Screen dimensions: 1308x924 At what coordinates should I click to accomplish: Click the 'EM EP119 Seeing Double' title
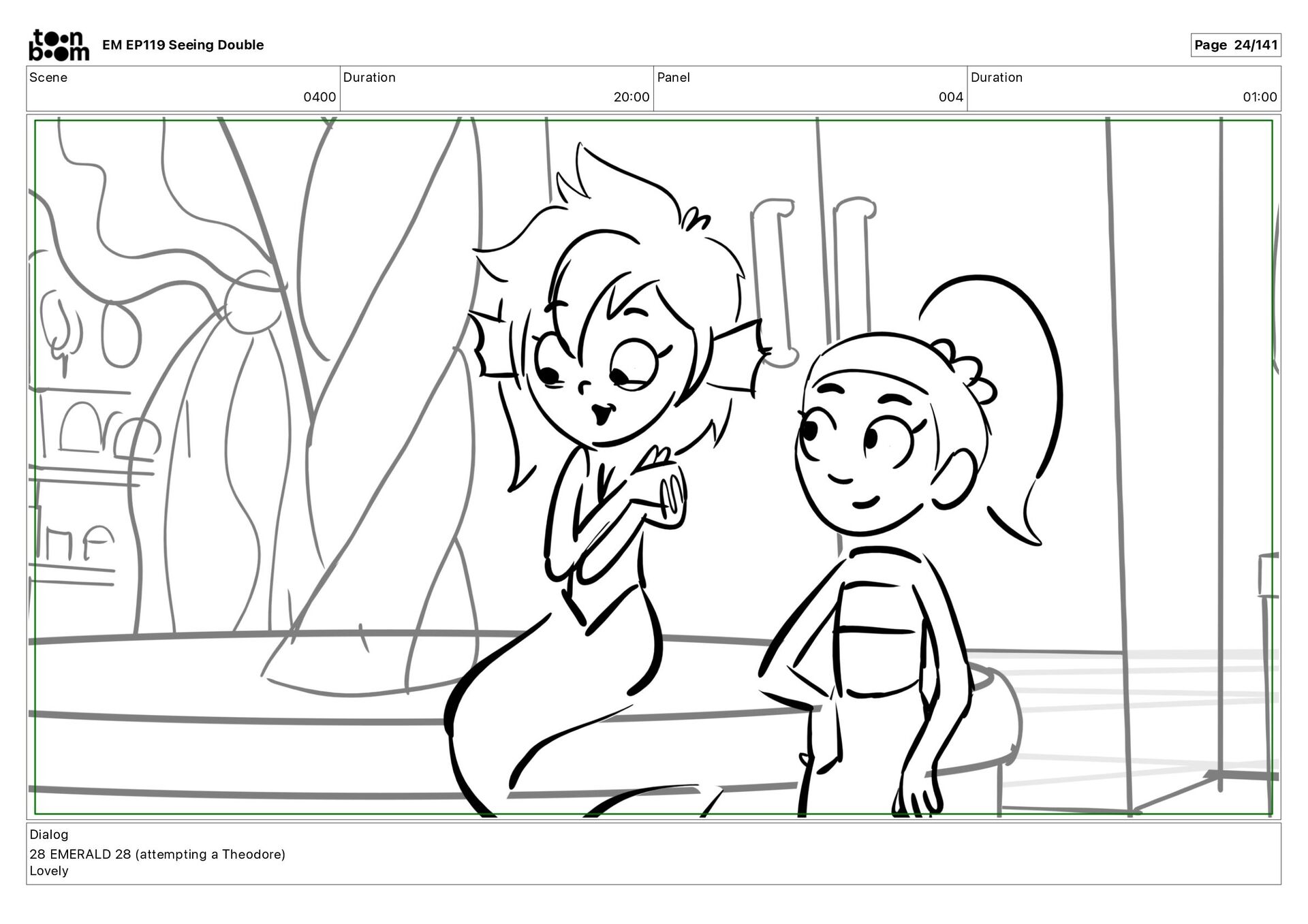[x=183, y=45]
